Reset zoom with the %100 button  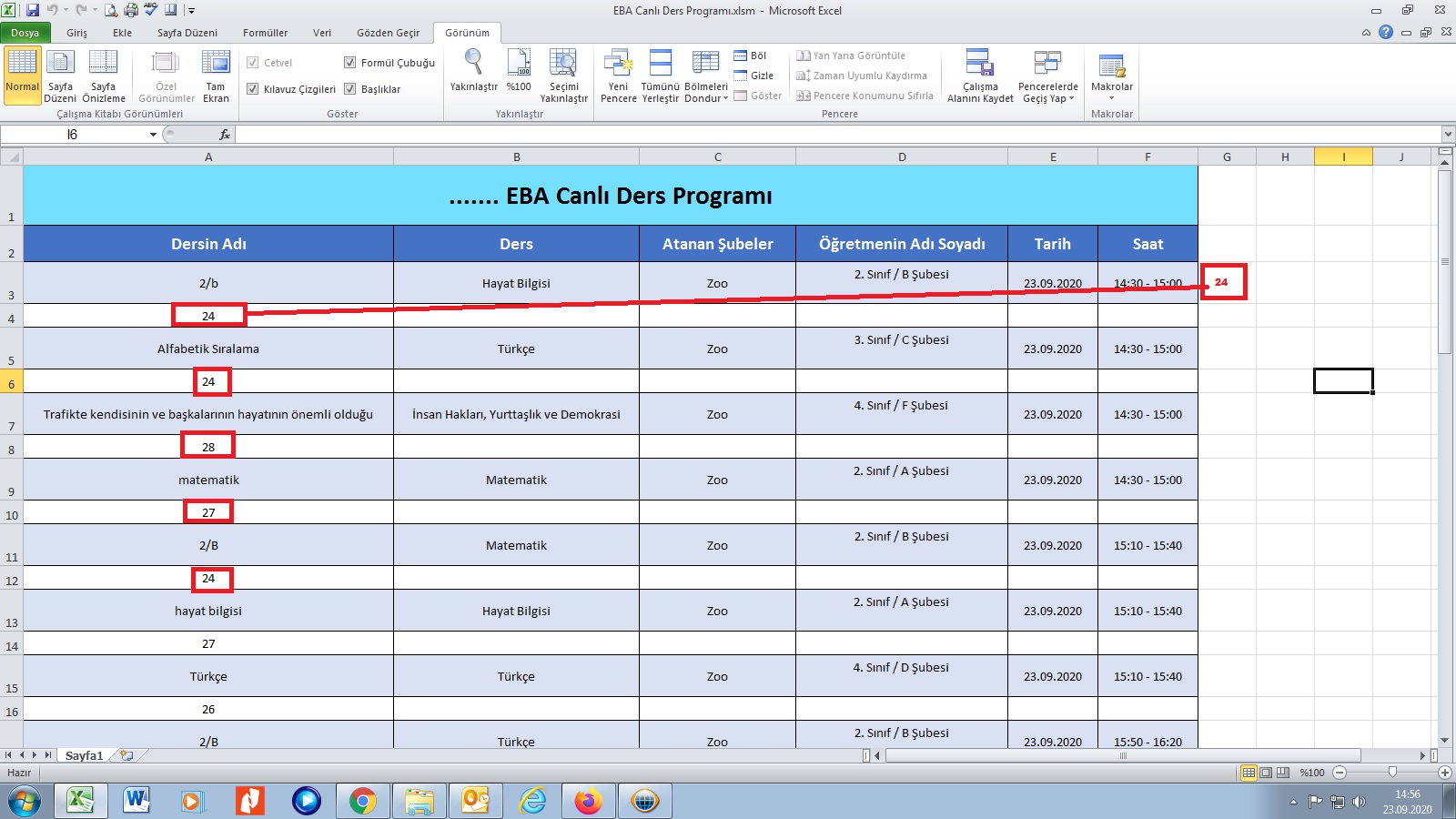click(519, 71)
